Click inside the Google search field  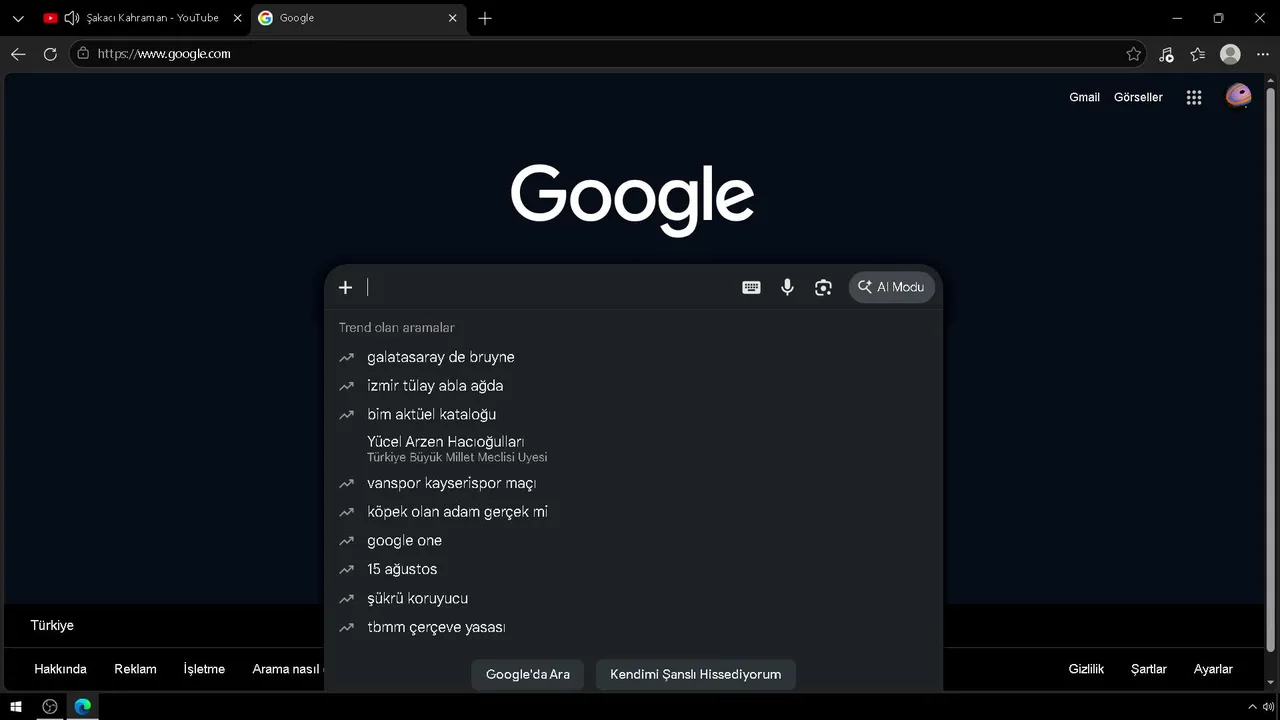coord(548,288)
